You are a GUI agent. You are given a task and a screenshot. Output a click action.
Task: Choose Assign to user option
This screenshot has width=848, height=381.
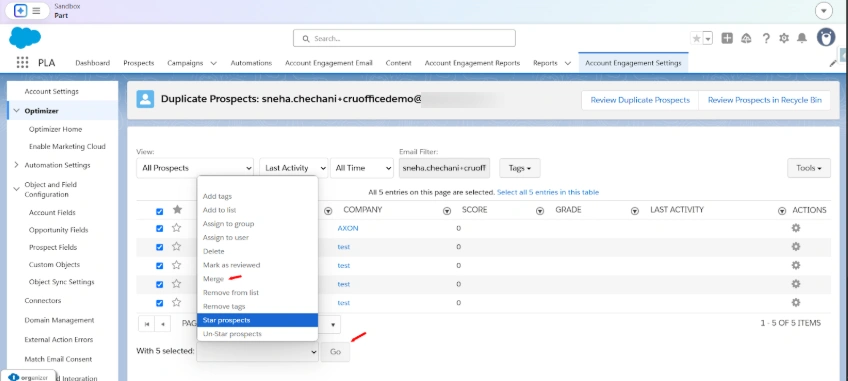pos(226,238)
